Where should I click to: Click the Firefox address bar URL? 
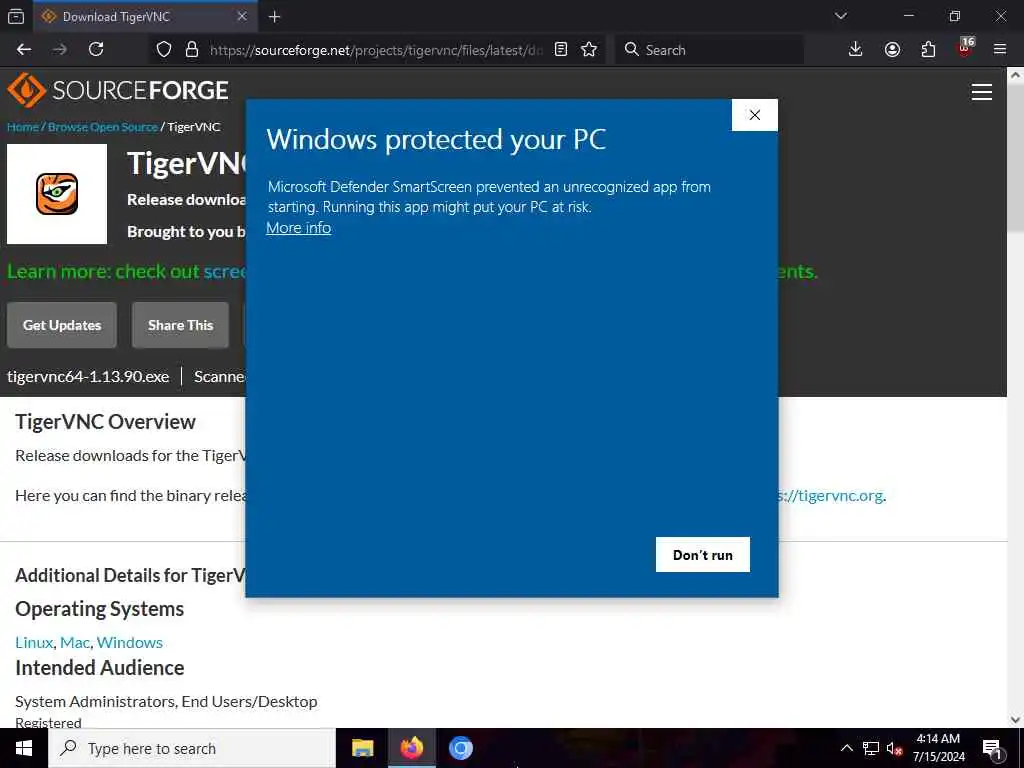[x=376, y=50]
